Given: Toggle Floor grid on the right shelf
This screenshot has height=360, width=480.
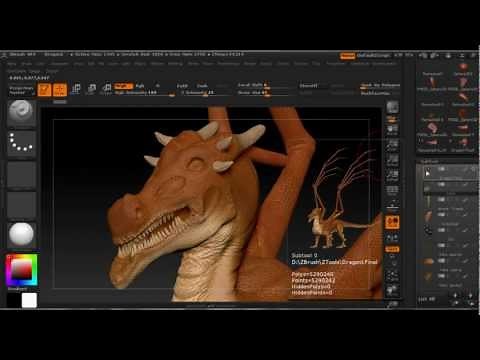Looking at the screenshot, I should pos(392,205).
